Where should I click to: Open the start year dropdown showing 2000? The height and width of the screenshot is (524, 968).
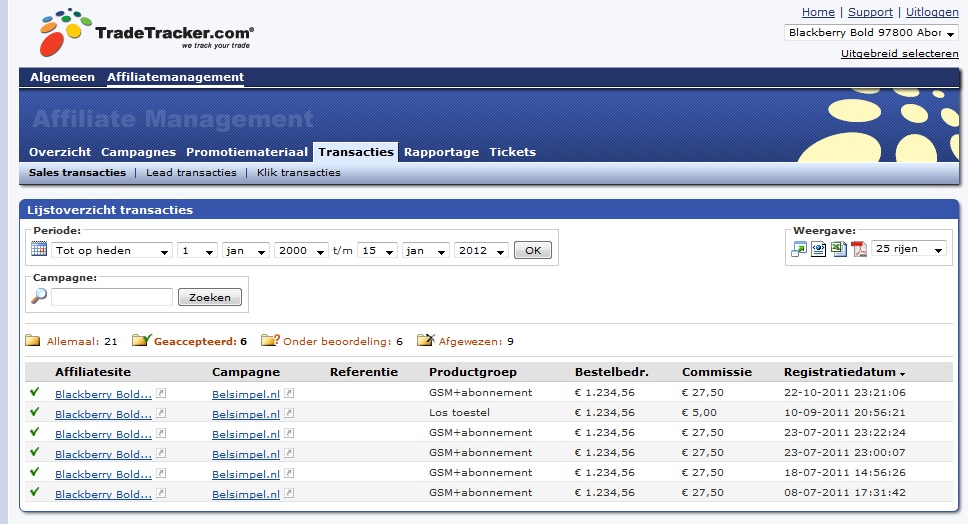[x=301, y=250]
